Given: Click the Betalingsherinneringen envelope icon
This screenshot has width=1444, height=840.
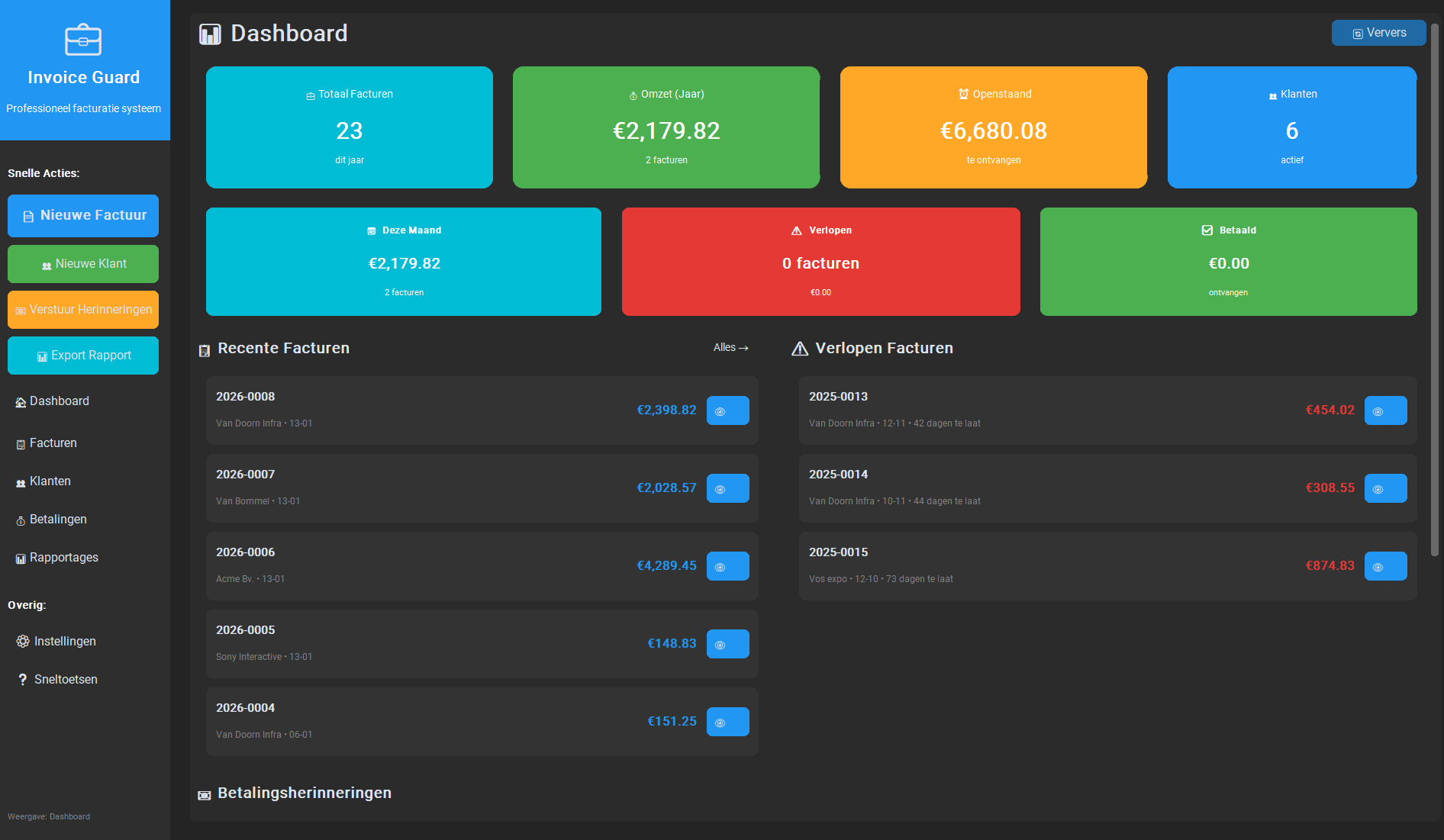Looking at the screenshot, I should [x=205, y=795].
